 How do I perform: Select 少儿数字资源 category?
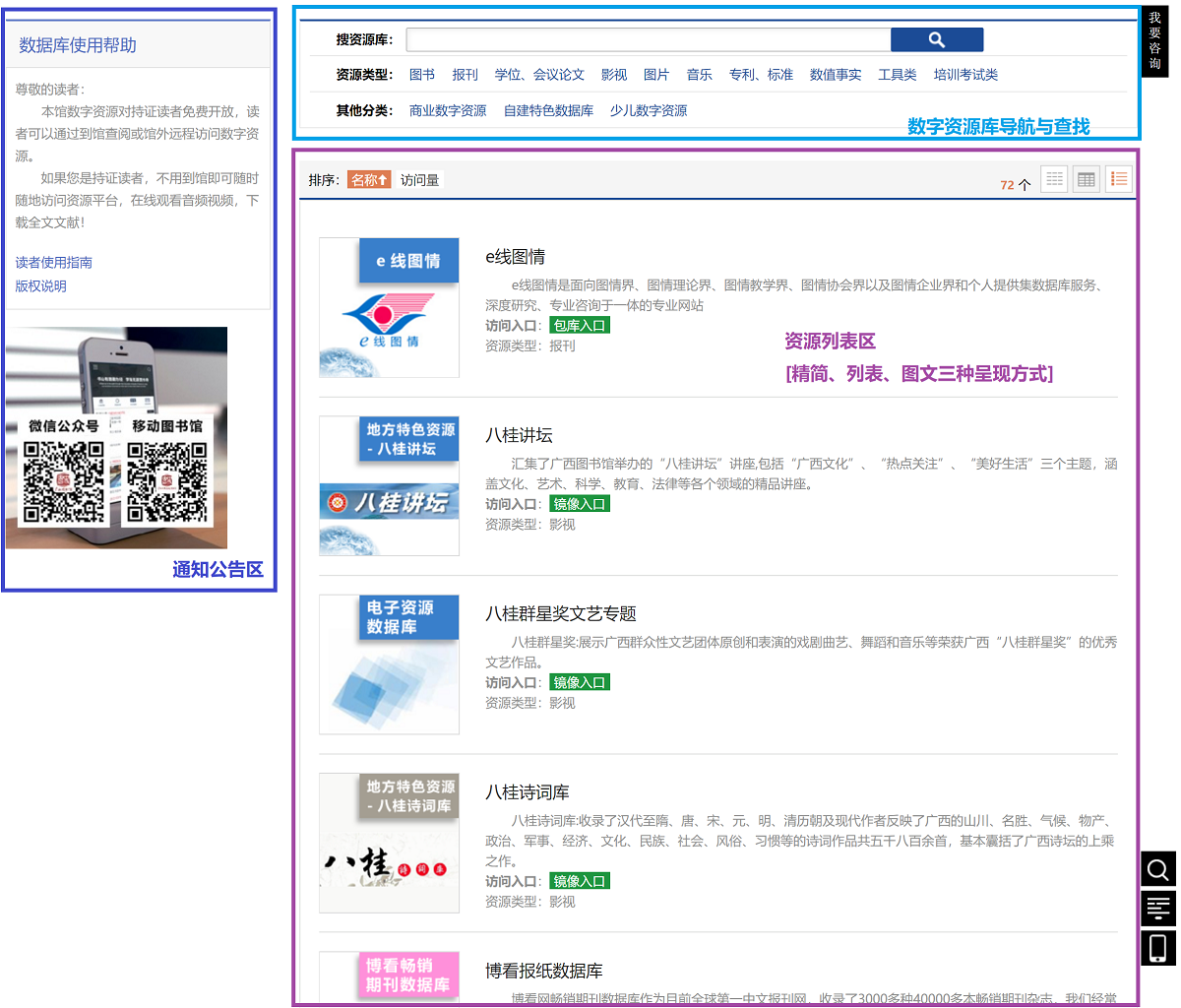(x=649, y=111)
